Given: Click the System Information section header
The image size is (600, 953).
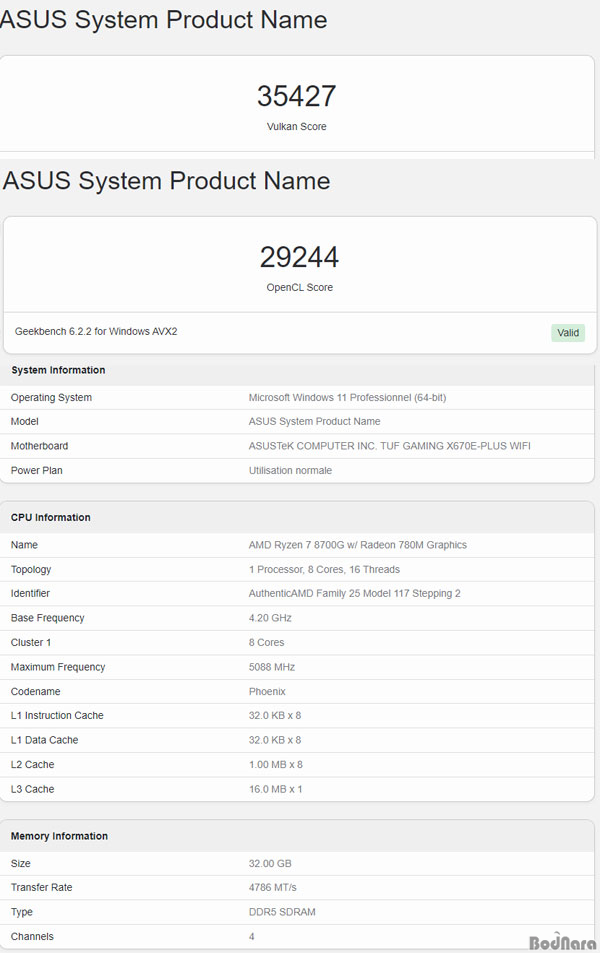Looking at the screenshot, I should pyautogui.click(x=58, y=370).
